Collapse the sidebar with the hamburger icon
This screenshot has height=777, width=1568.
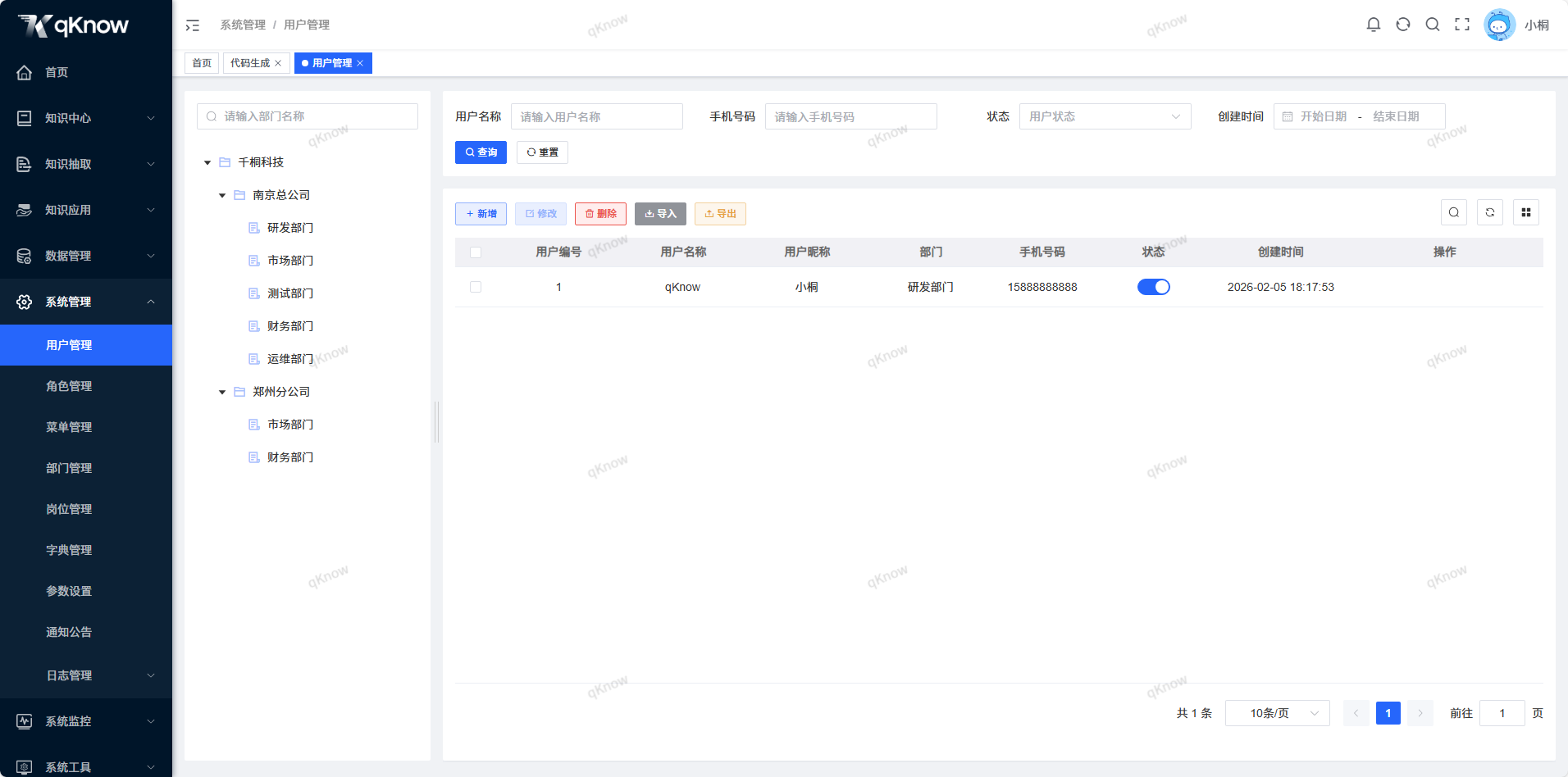tap(193, 25)
